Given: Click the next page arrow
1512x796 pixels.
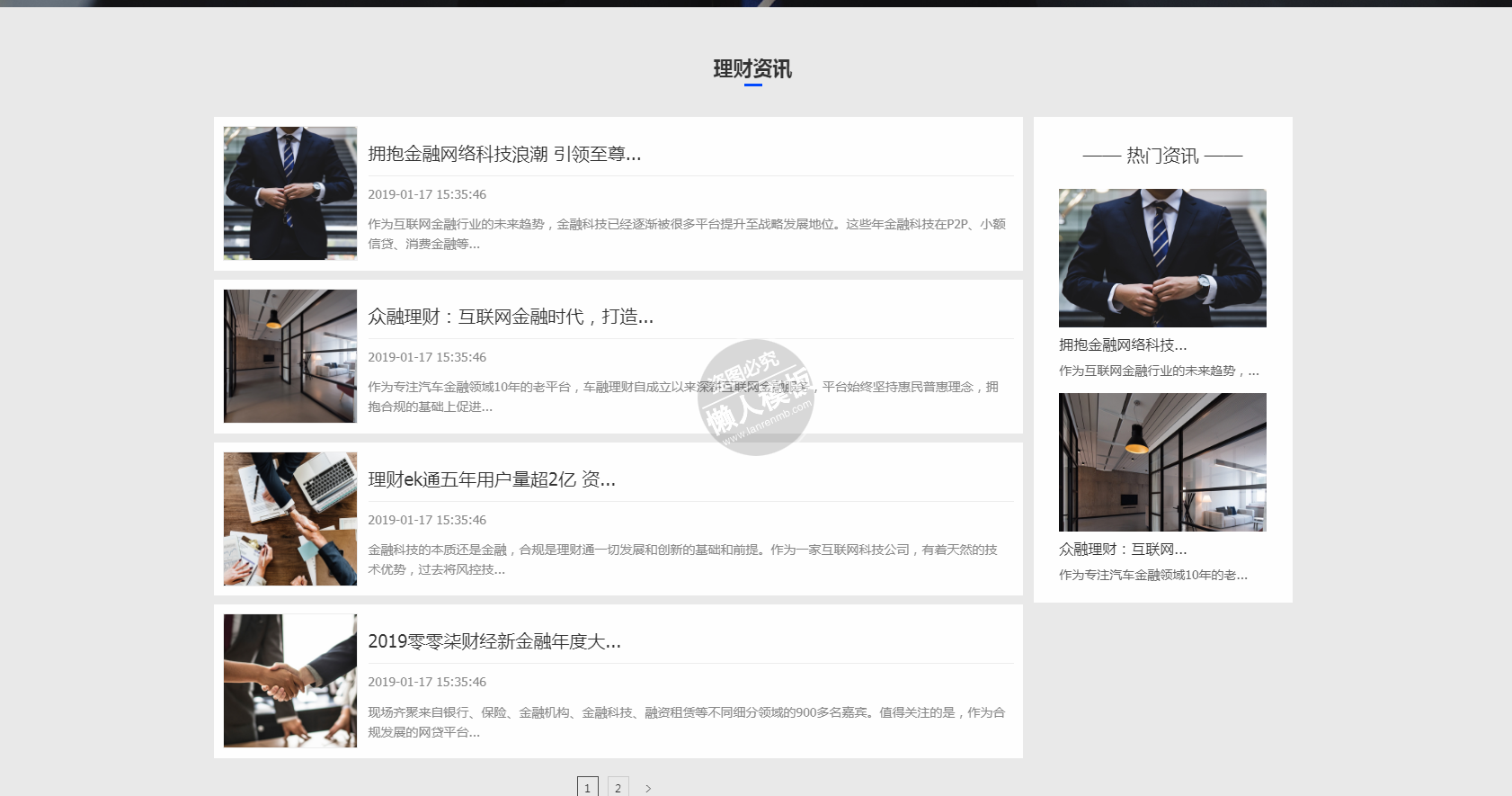Looking at the screenshot, I should point(648,788).
